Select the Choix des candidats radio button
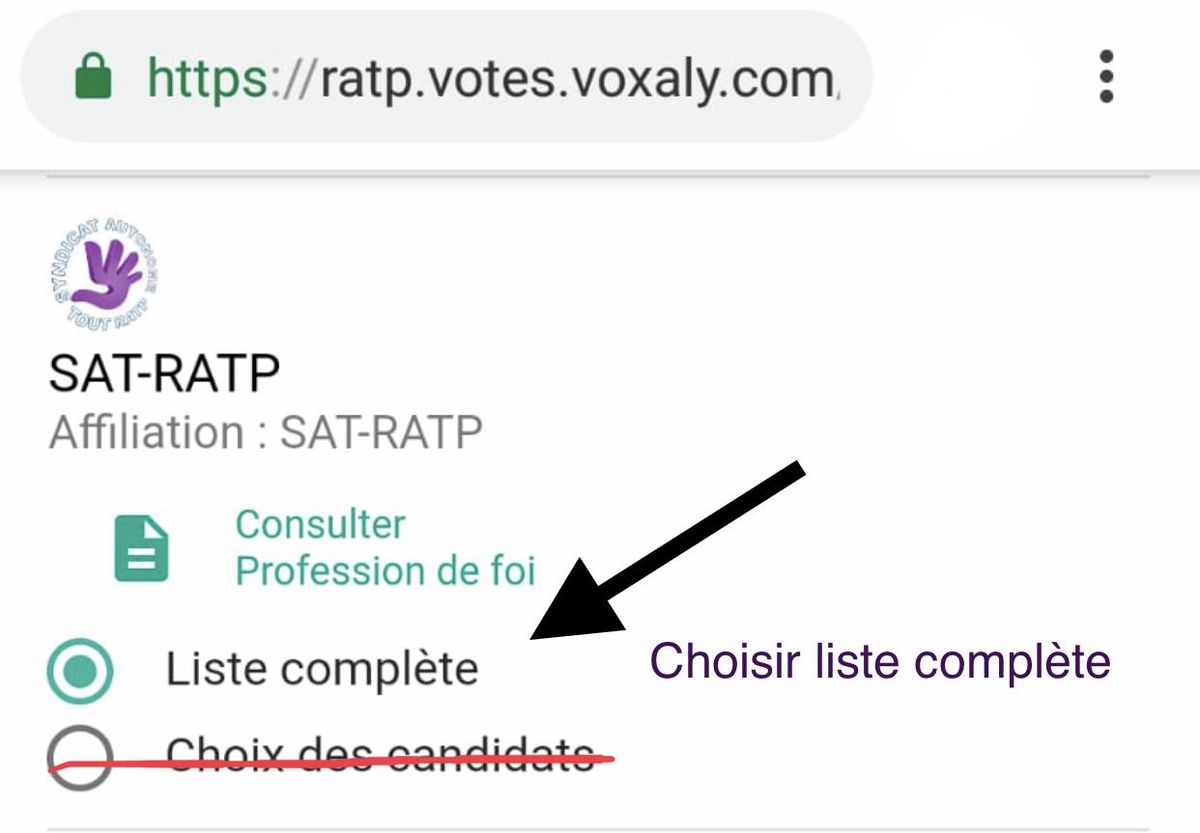The image size is (1200, 833). click(x=79, y=756)
